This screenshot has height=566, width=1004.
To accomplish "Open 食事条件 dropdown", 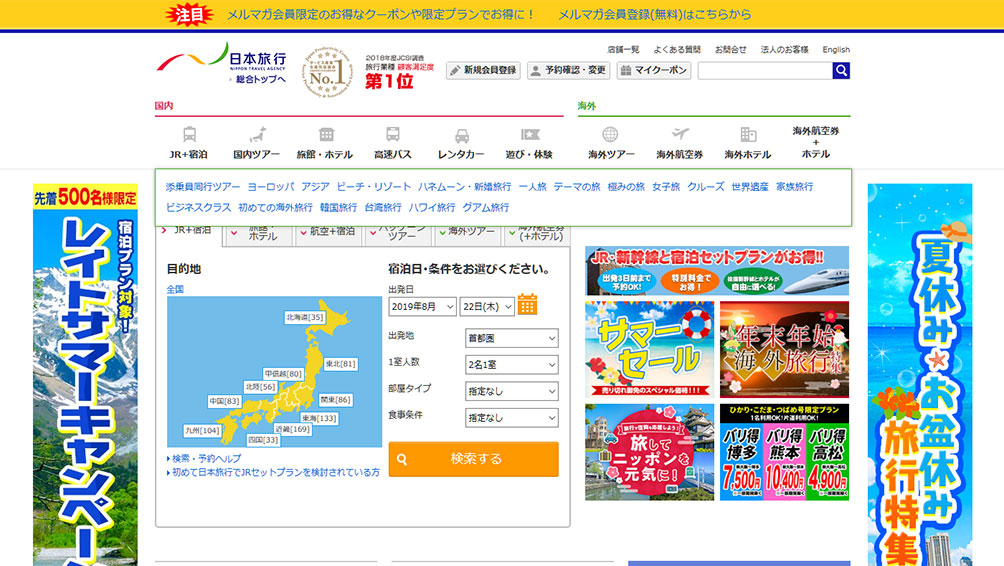I will click(x=512, y=417).
